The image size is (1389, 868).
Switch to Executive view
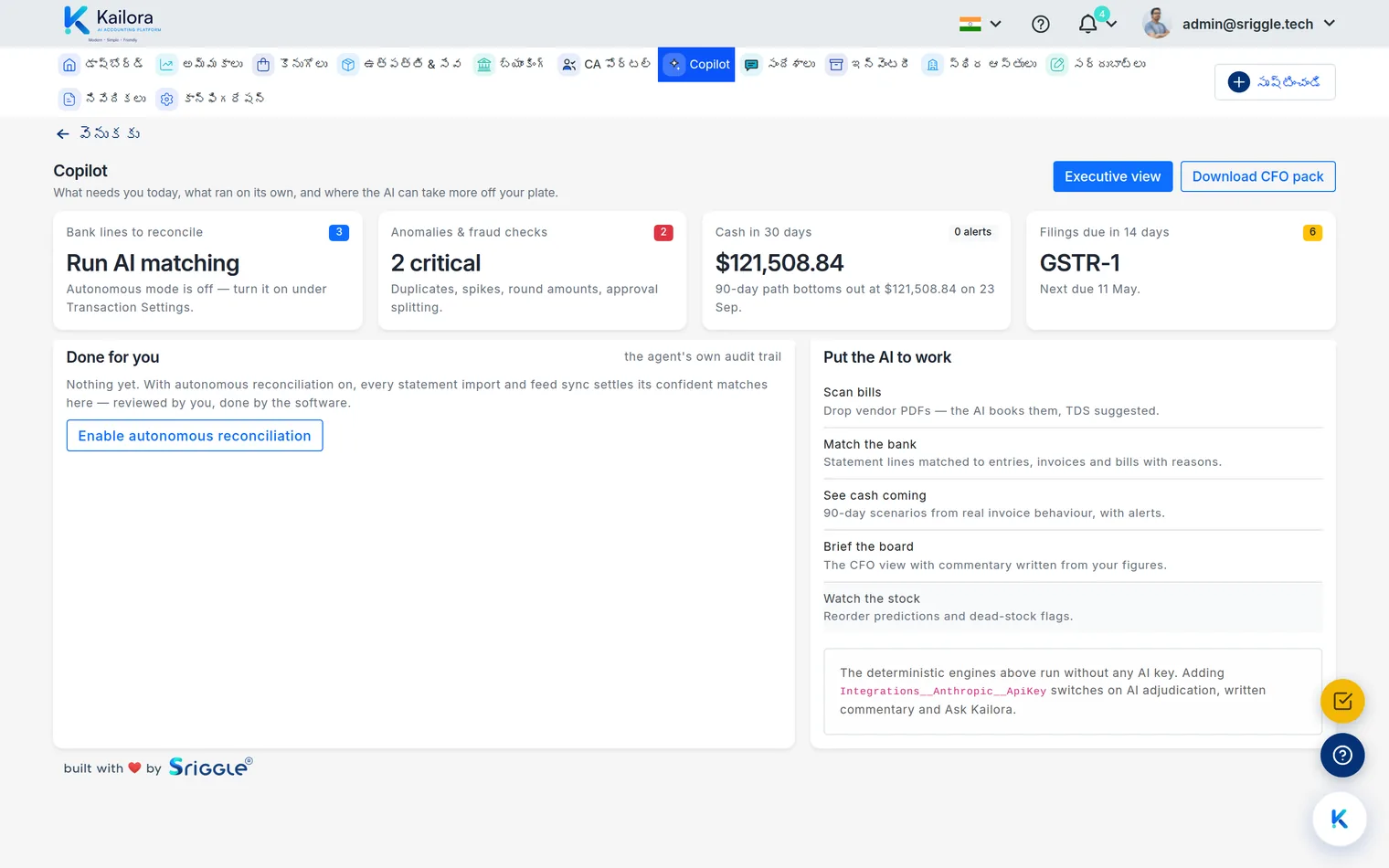[x=1112, y=176]
